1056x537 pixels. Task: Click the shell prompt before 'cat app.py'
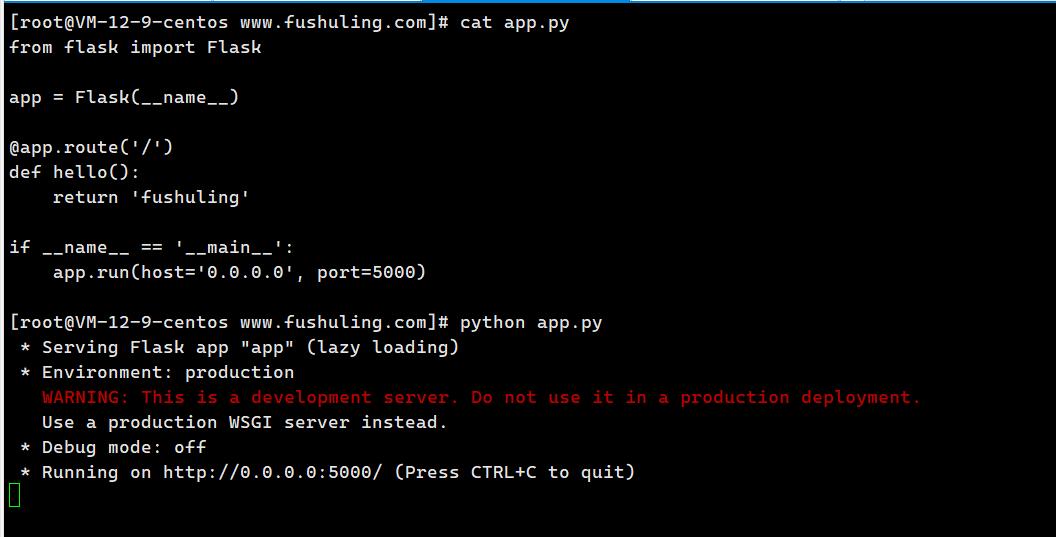coord(229,22)
